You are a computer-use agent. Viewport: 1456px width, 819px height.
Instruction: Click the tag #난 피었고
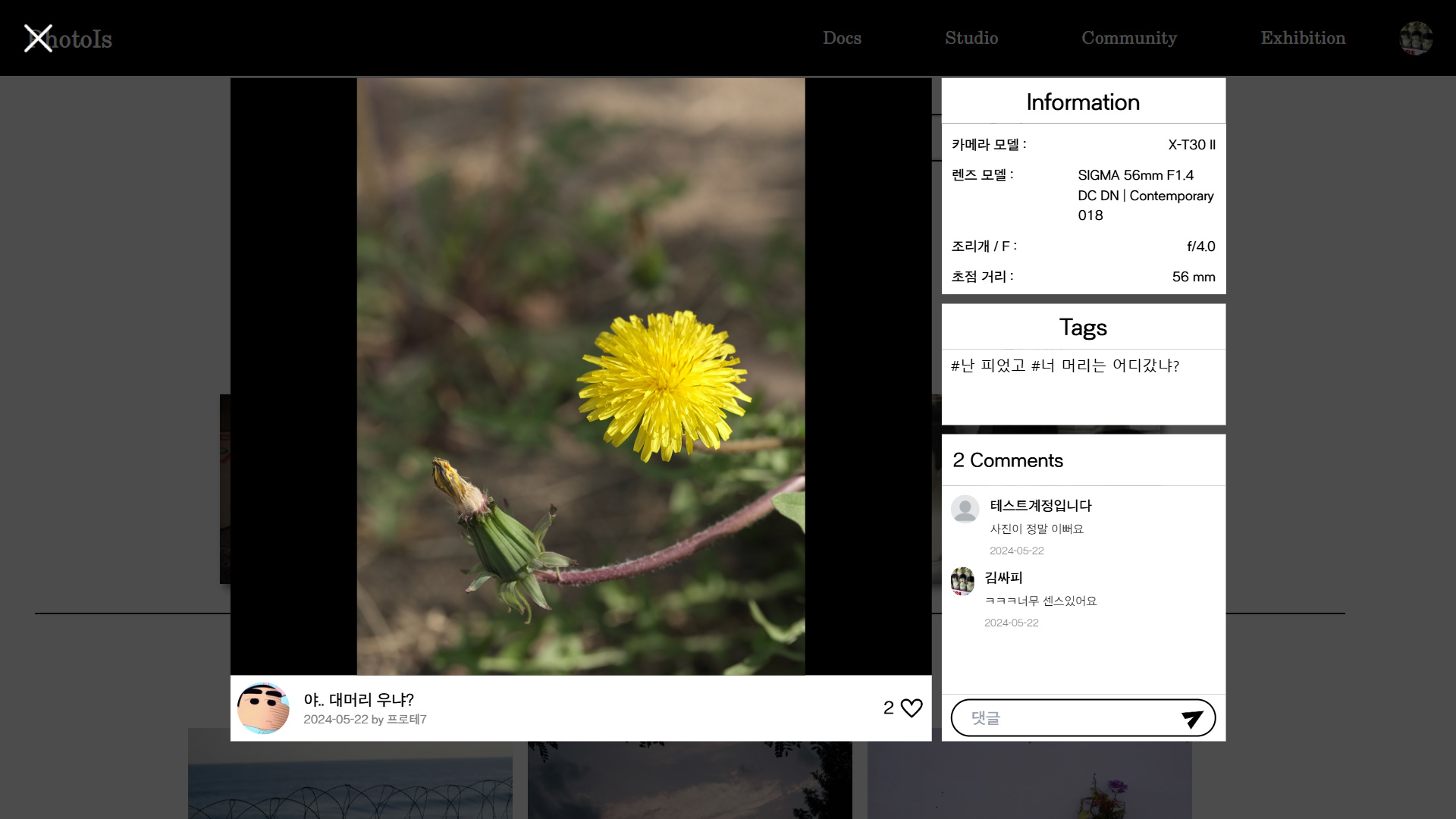click(987, 366)
